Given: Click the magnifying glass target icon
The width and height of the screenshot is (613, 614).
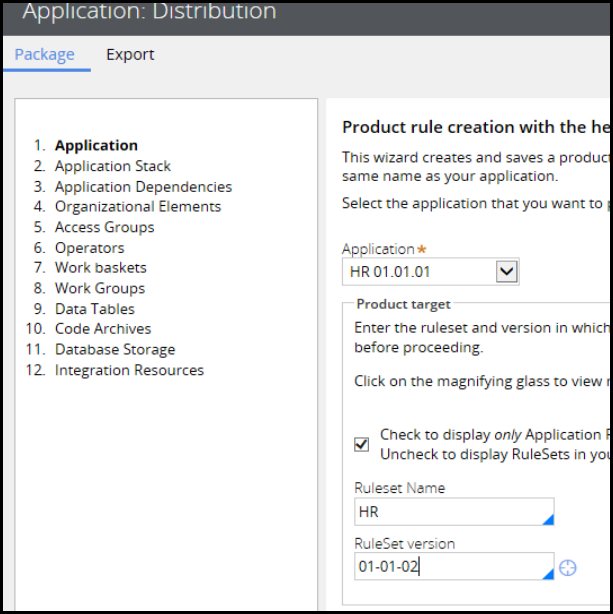Looking at the screenshot, I should pyautogui.click(x=567, y=568).
